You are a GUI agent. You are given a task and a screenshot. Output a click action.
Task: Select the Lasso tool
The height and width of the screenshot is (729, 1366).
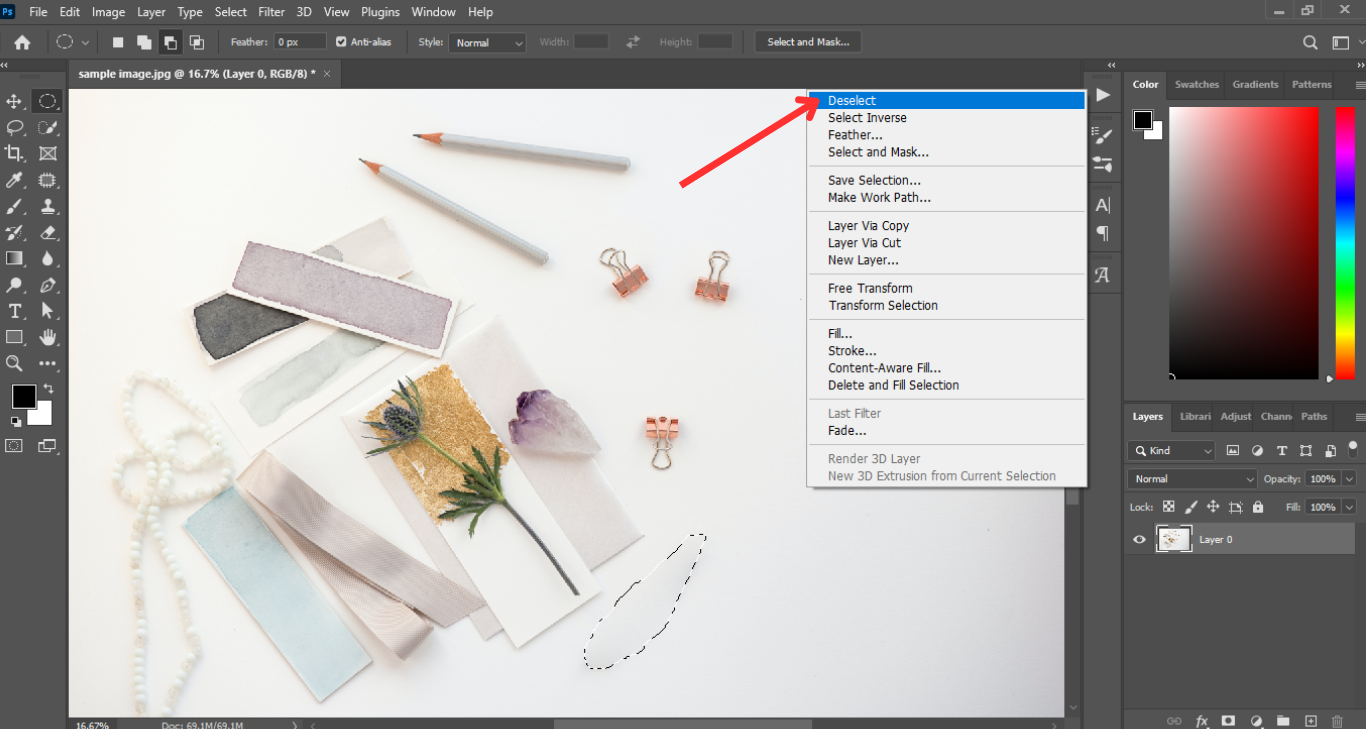pos(15,127)
